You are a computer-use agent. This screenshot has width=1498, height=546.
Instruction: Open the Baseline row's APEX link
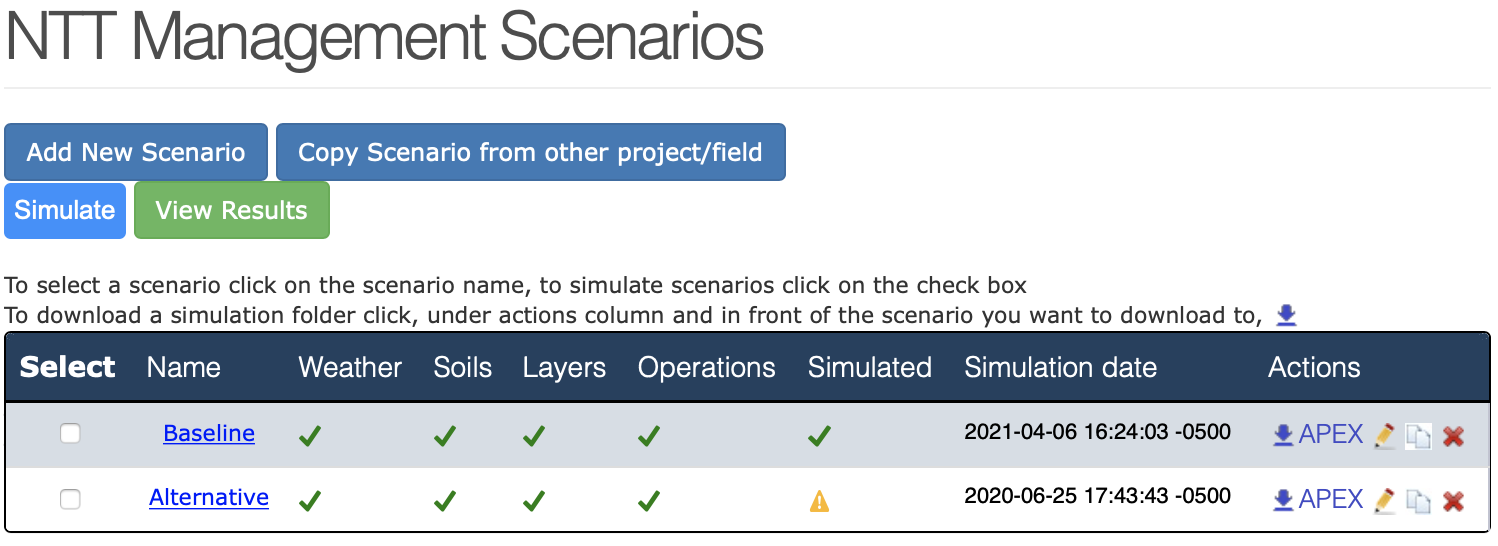click(1331, 434)
